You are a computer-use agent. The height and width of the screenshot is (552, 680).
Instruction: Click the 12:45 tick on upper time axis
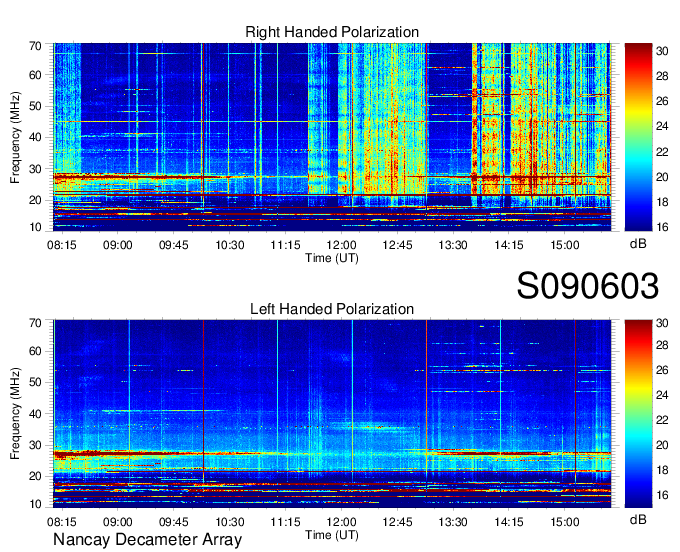397,245
